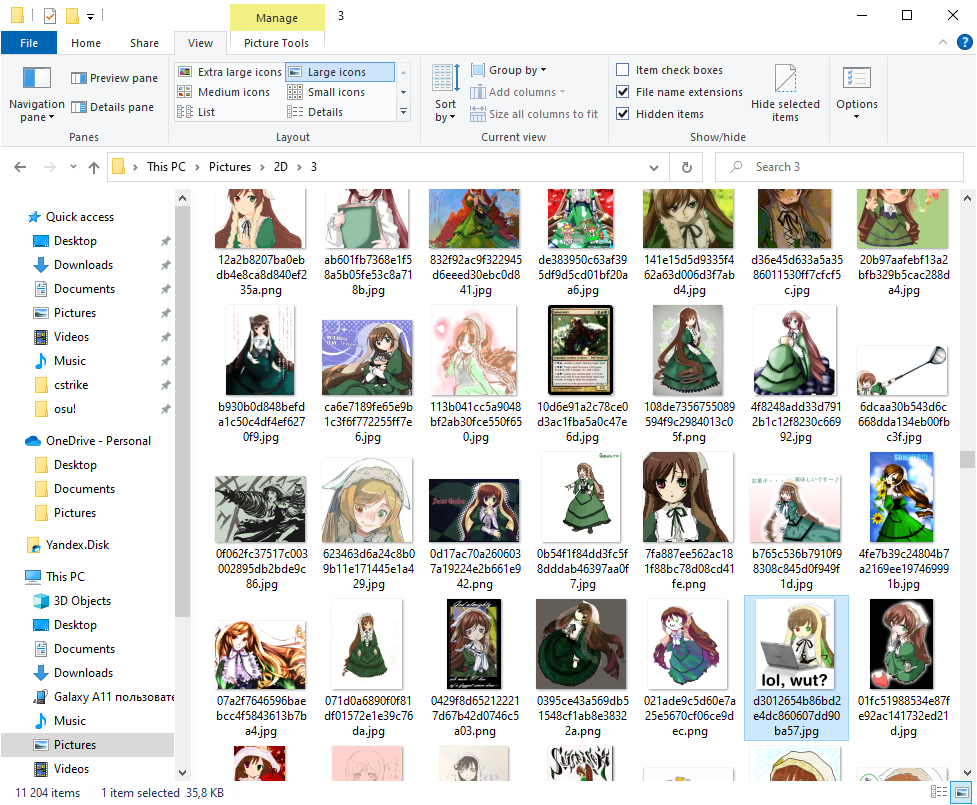
Task: Expand the layout gallery more arrow
Action: pyautogui.click(x=403, y=112)
